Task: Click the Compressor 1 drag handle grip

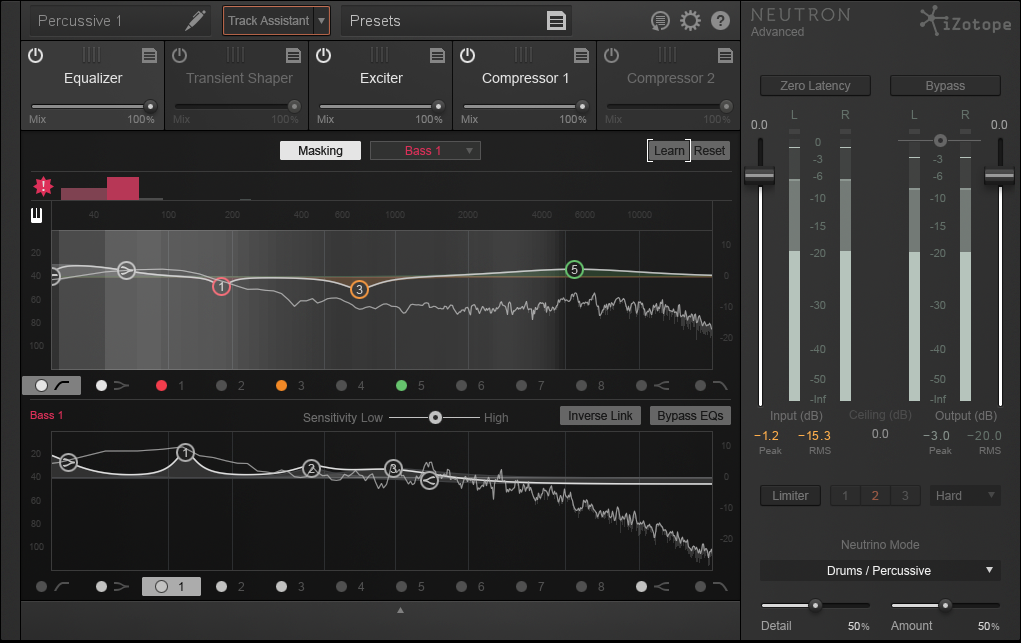Action: point(524,55)
